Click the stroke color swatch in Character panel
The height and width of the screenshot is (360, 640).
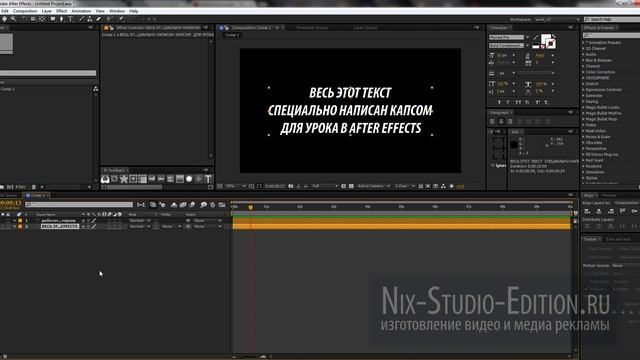coord(552,44)
